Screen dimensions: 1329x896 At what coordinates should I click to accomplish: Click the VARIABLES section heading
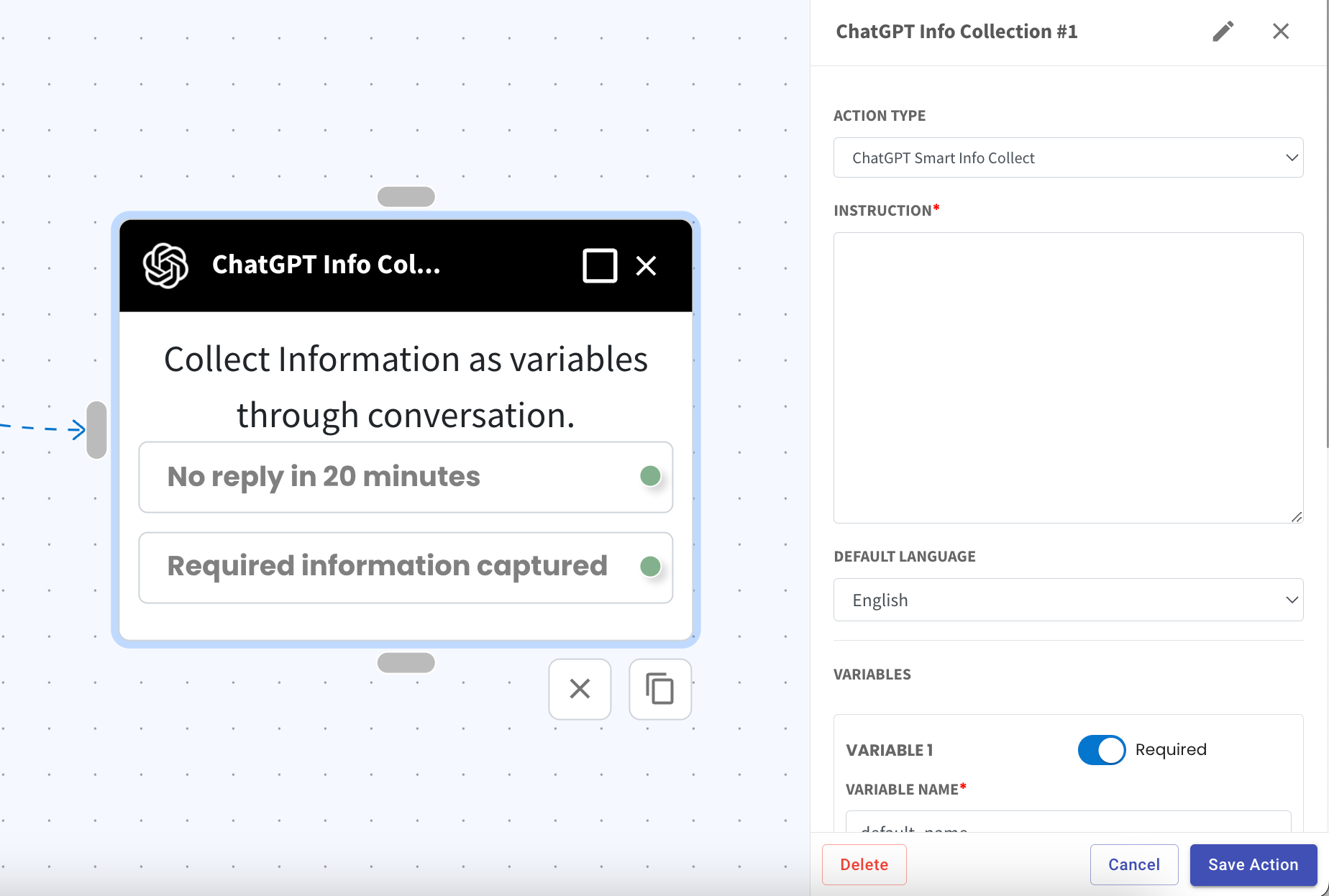[x=872, y=675]
